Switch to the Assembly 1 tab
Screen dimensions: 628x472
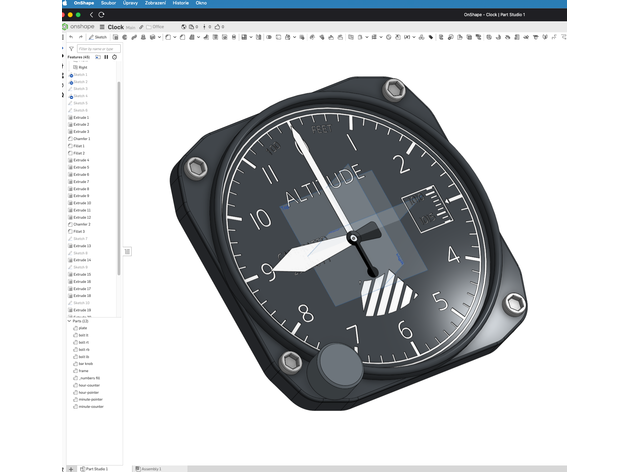click(149, 468)
